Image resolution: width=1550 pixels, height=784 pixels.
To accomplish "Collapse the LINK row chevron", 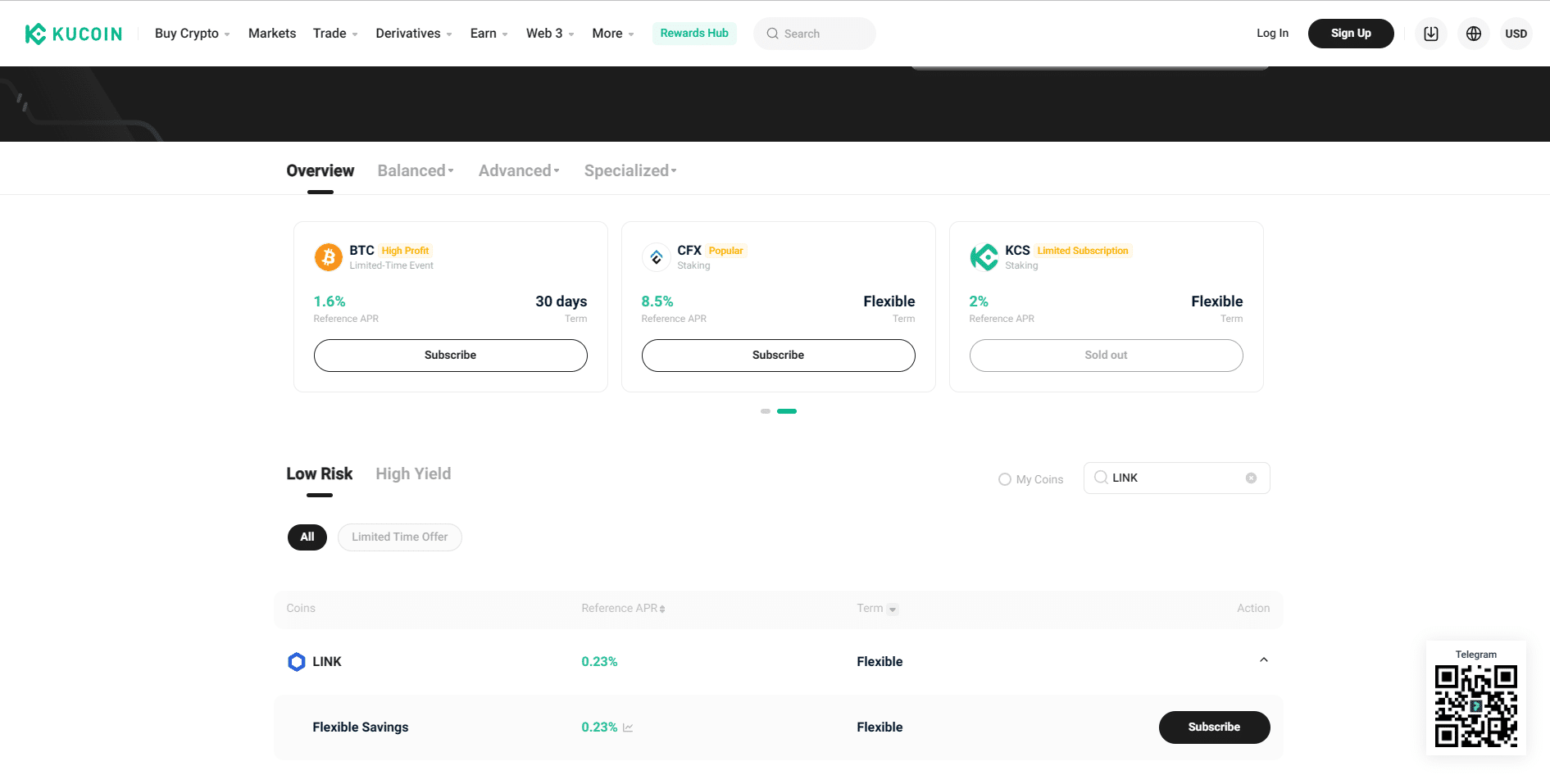I will [1264, 660].
